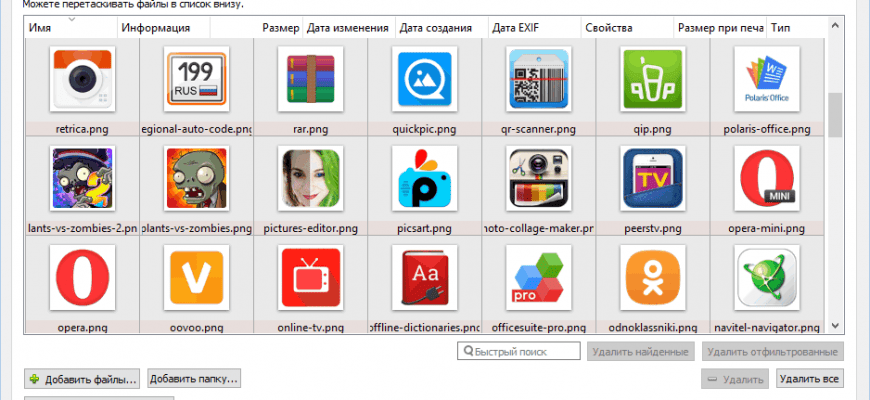Click the opera-mini.png file name label

767,229
